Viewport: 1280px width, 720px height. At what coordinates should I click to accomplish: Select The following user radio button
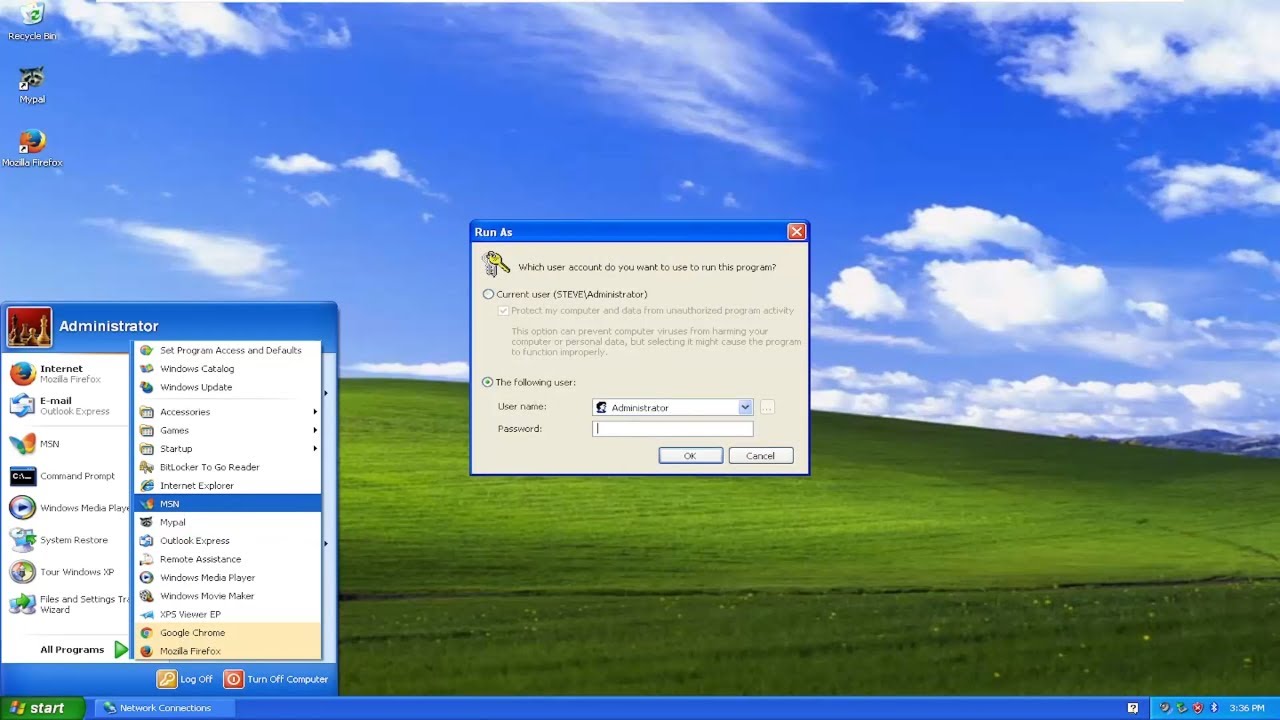pyautogui.click(x=488, y=382)
